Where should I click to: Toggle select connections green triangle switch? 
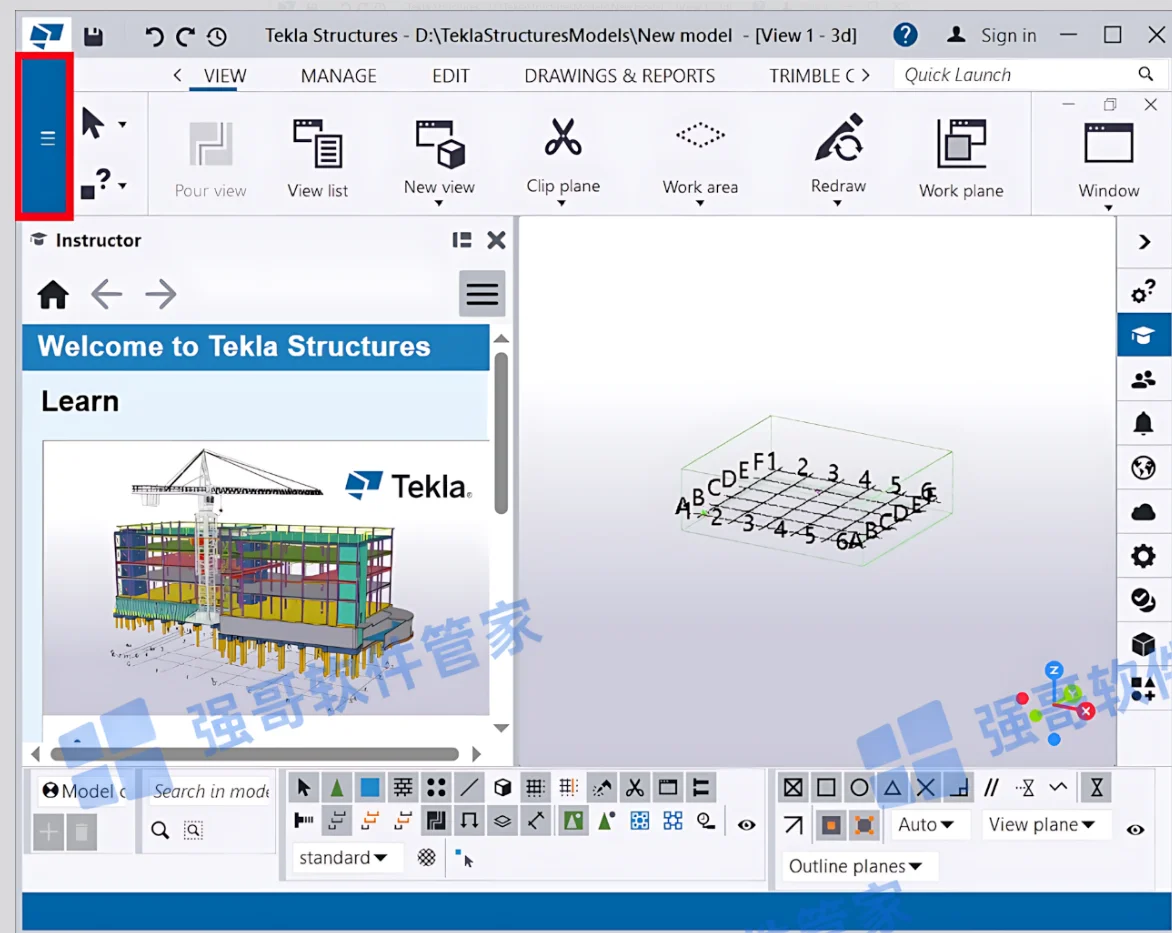point(337,787)
